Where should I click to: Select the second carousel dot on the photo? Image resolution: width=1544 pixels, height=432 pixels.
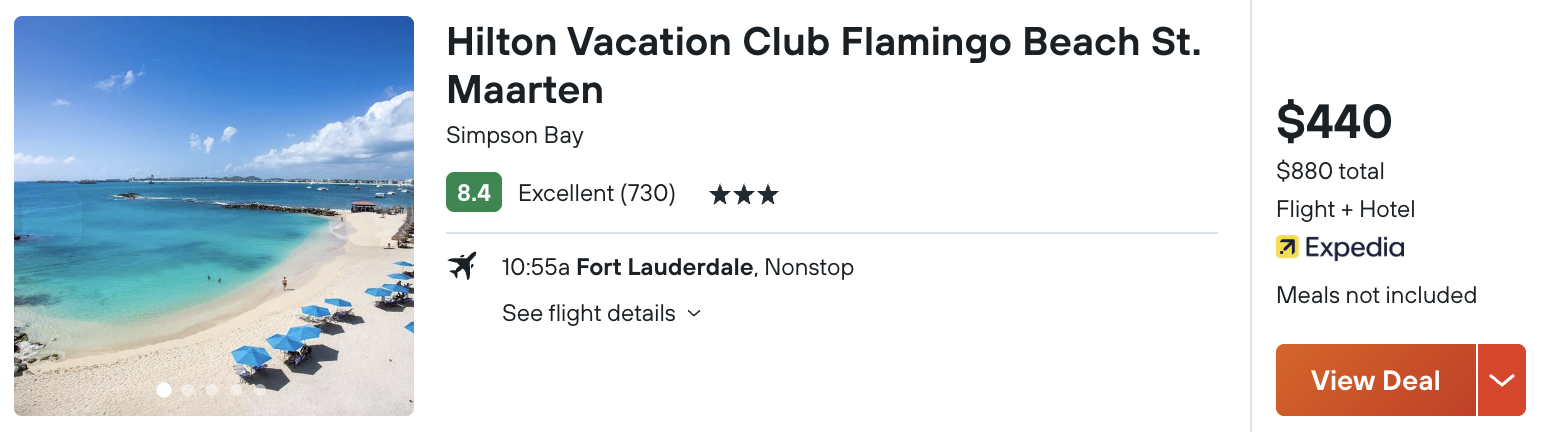click(x=188, y=390)
